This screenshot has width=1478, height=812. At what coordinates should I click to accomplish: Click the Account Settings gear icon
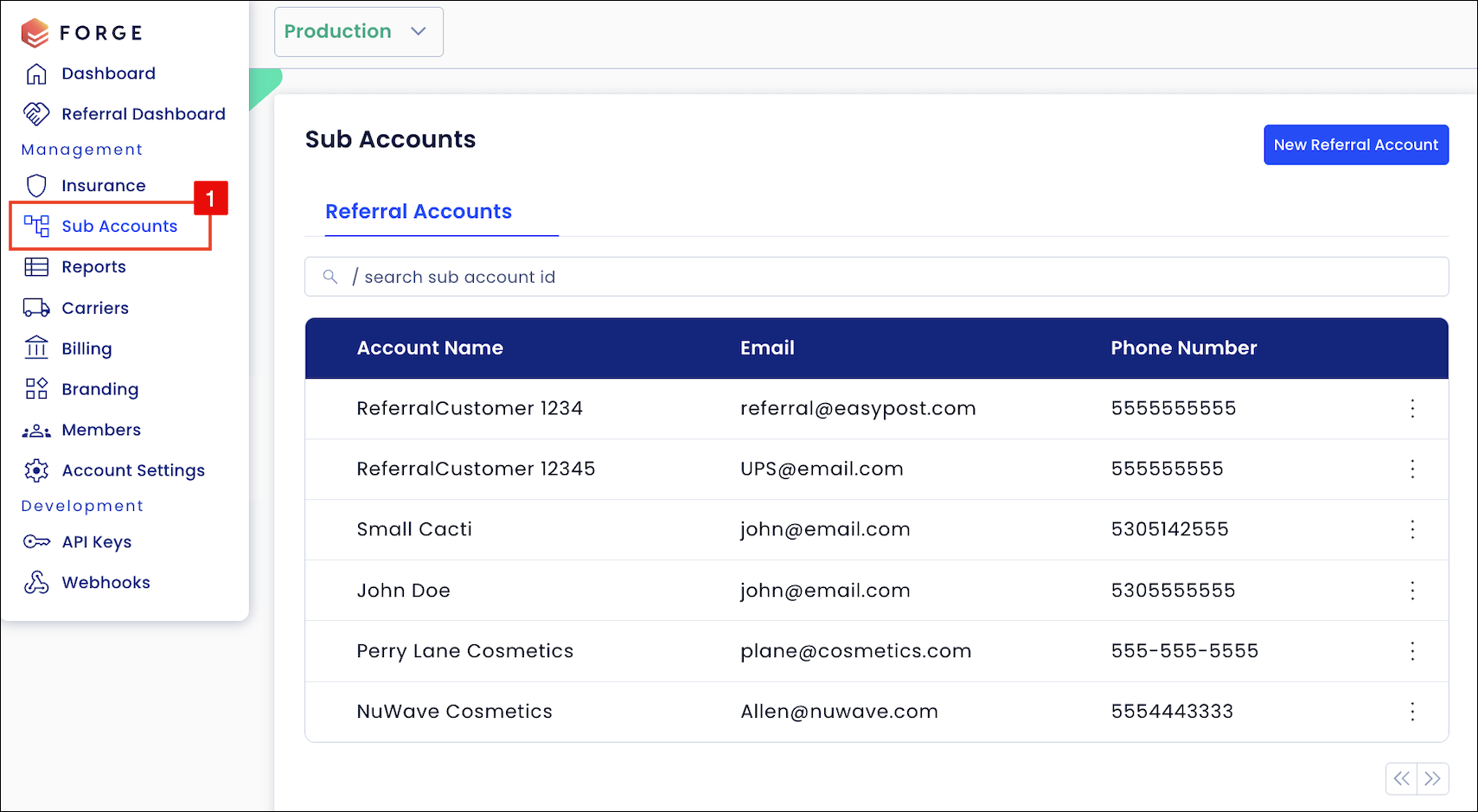tap(36, 470)
